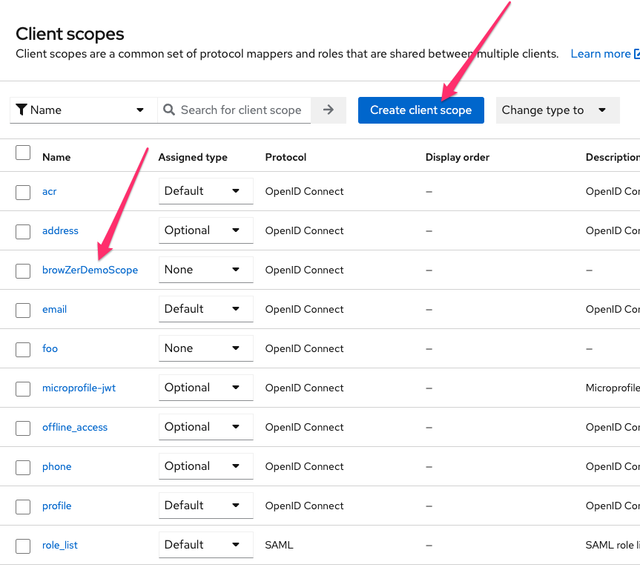This screenshot has width=640, height=578.
Task: Click the Name column header
Action: (x=56, y=157)
